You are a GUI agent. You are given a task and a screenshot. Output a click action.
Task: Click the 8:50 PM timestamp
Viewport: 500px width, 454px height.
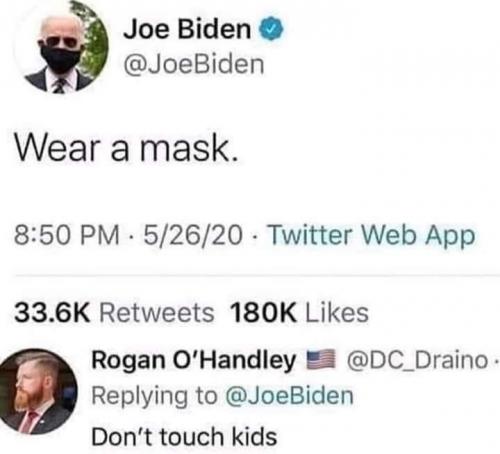[x=66, y=235]
